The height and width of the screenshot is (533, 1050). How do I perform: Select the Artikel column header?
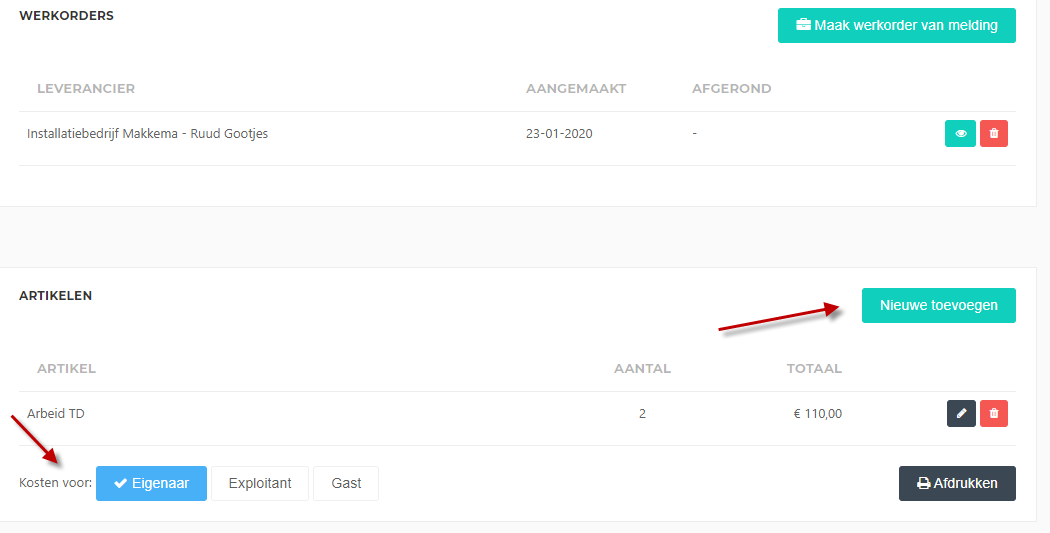66,368
